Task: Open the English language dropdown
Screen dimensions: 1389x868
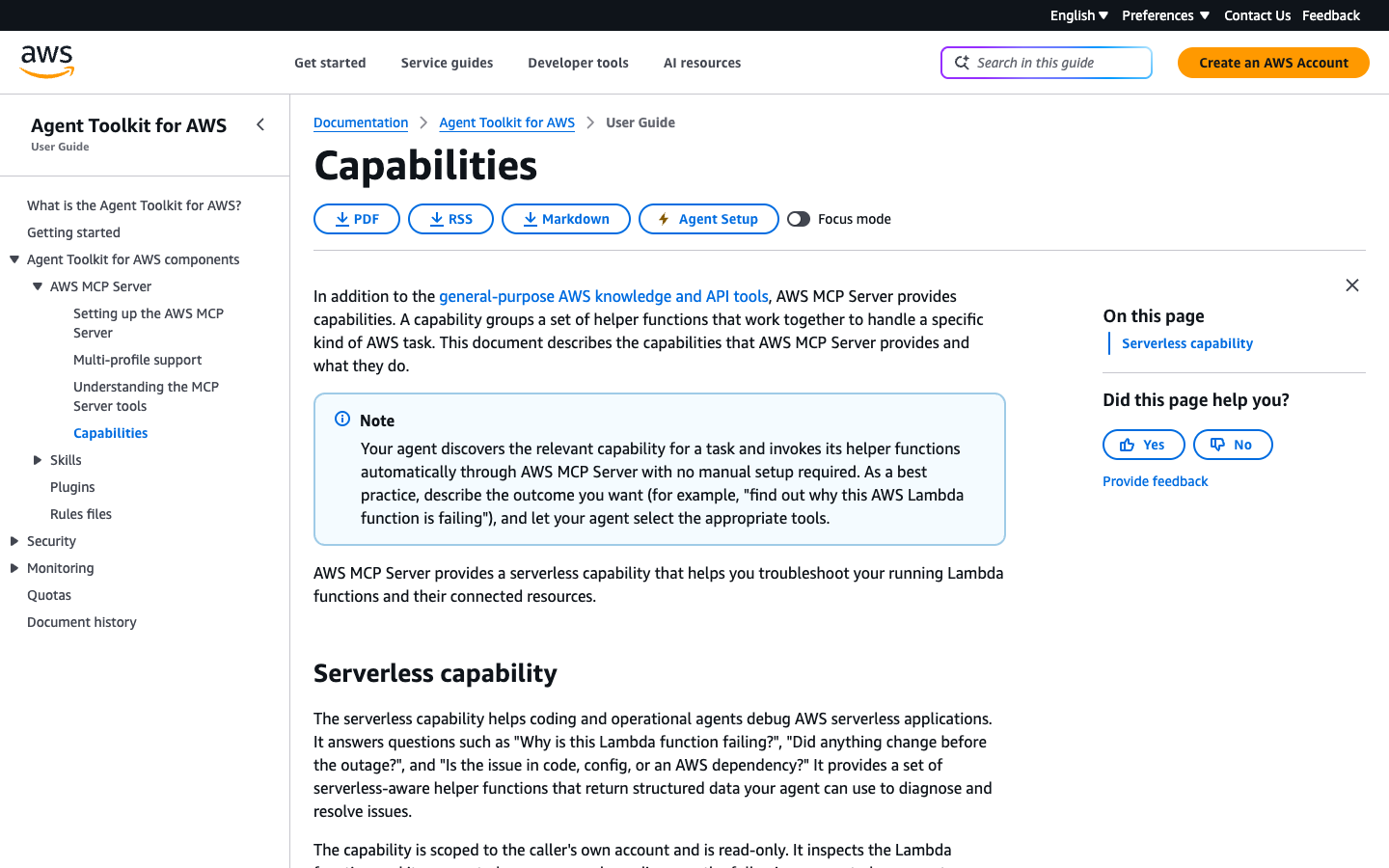Action: [x=1079, y=15]
